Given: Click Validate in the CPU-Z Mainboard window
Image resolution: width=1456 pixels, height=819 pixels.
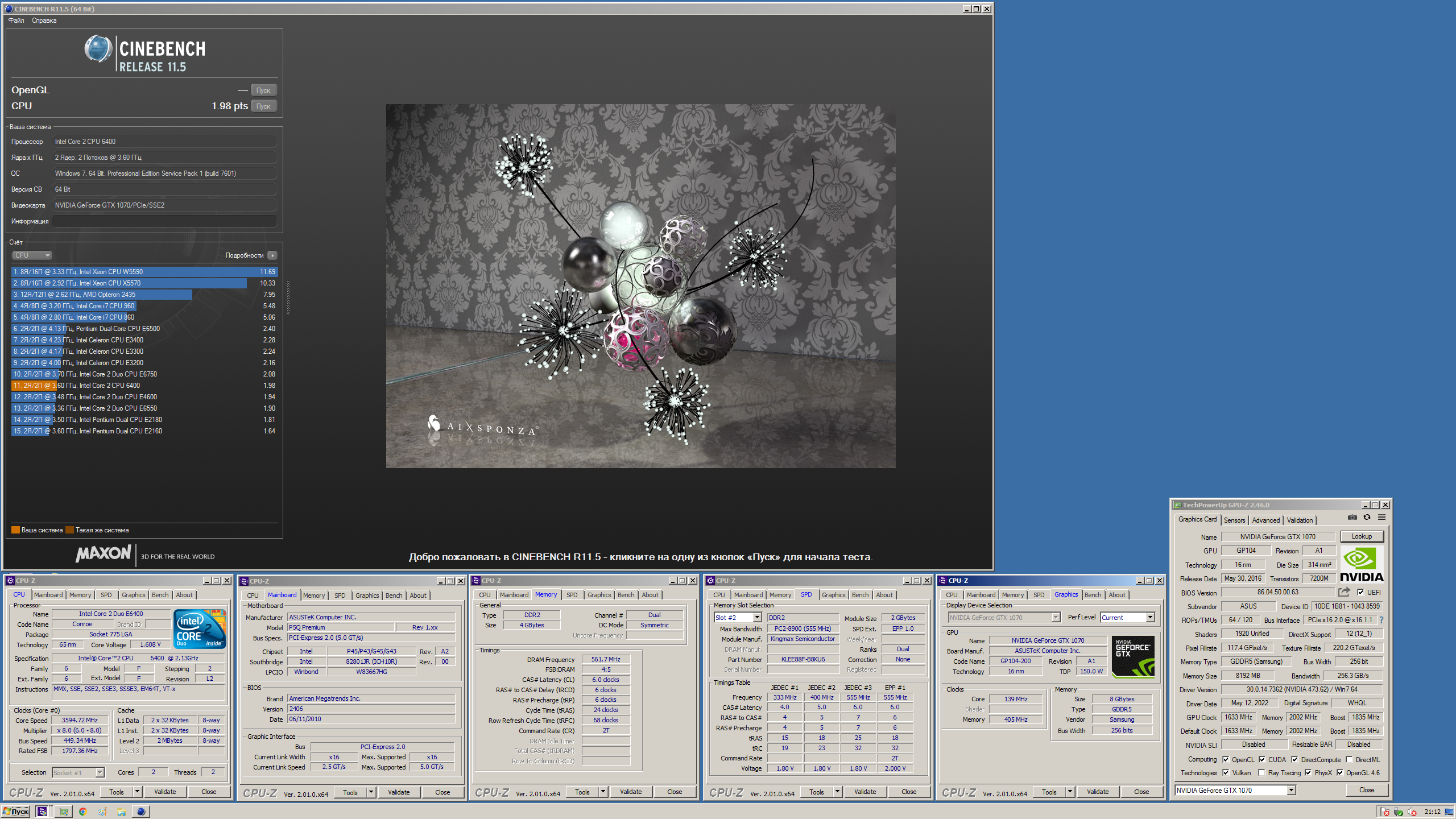Looking at the screenshot, I should point(399,792).
